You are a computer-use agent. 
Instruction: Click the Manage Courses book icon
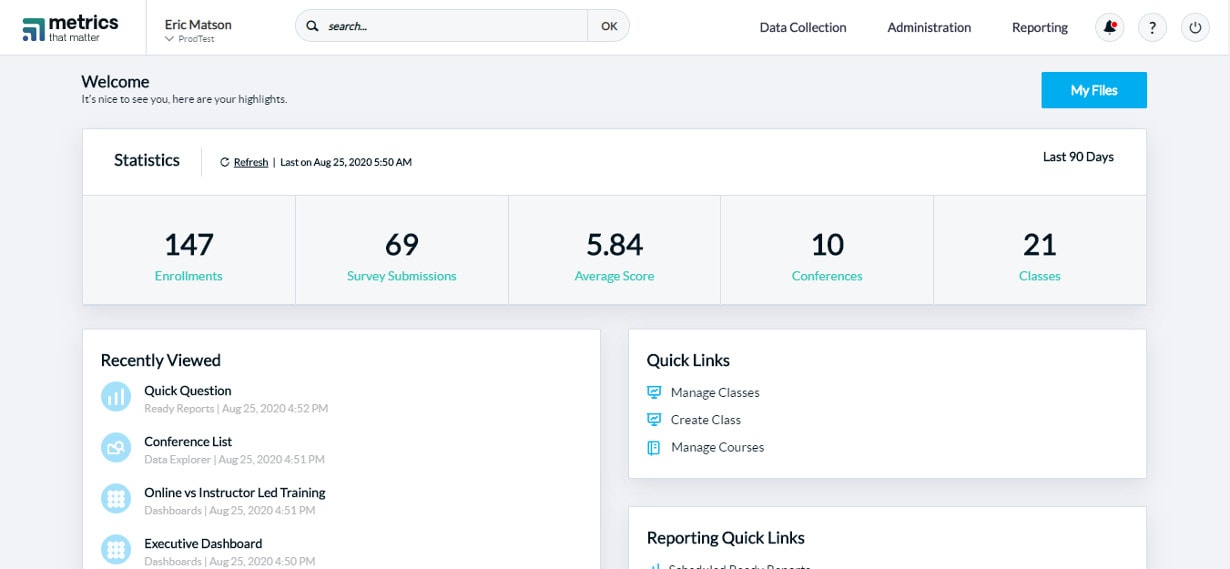point(654,448)
